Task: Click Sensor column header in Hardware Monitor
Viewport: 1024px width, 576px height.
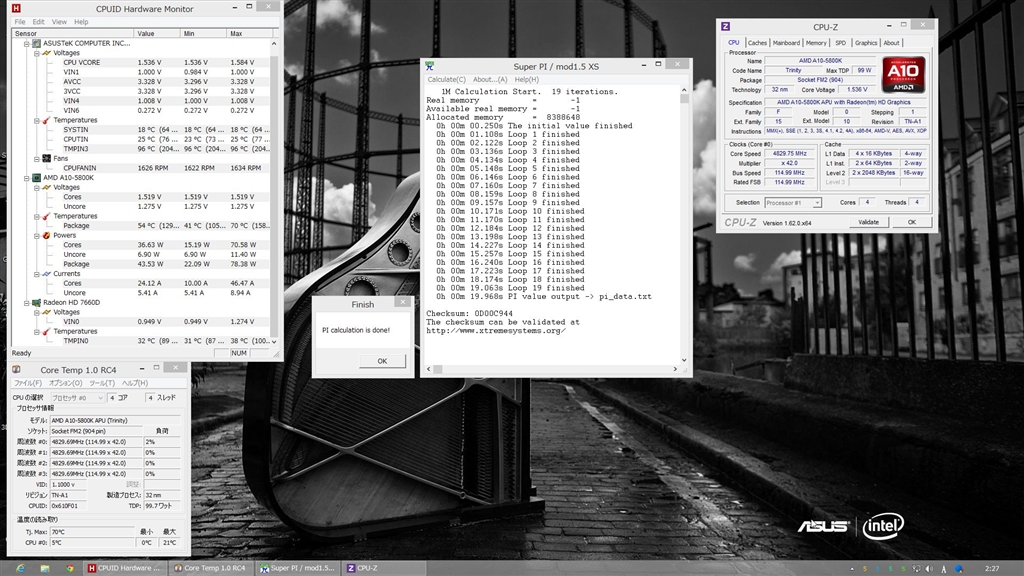Action: (73, 33)
